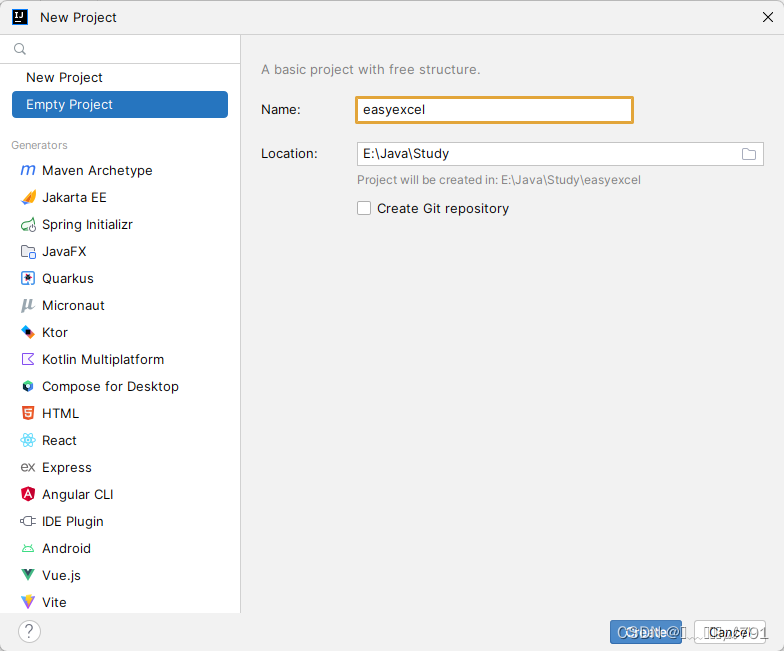784x651 pixels.
Task: Click the 'Location:' label
Action: (x=289, y=154)
